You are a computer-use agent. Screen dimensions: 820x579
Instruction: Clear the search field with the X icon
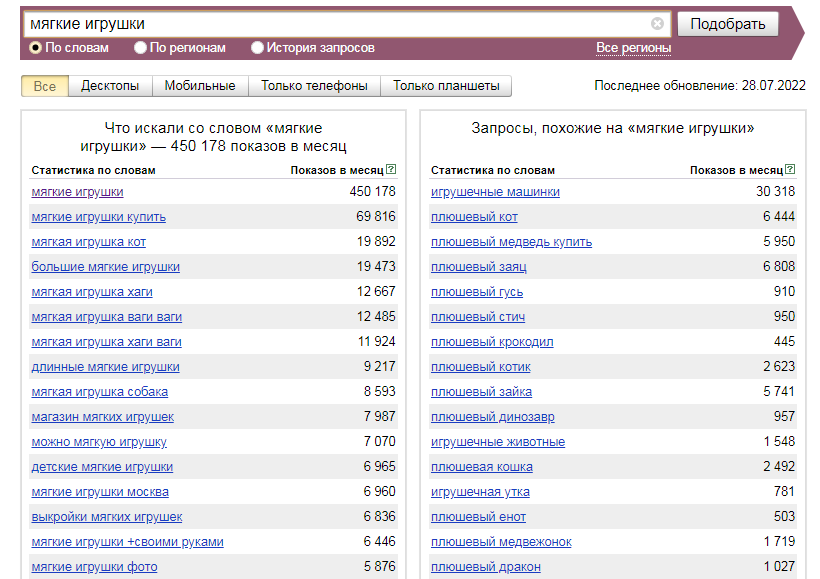657,24
